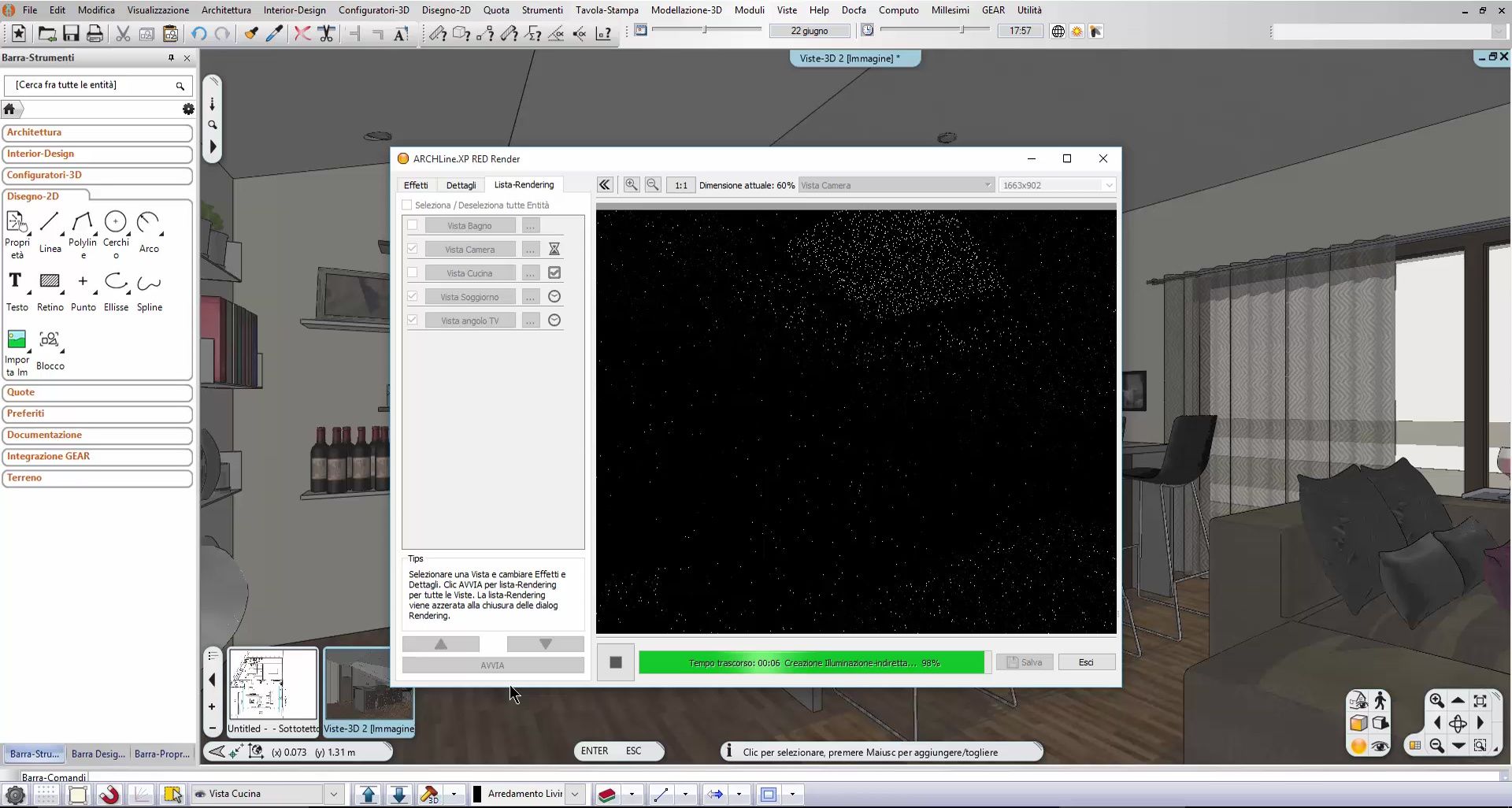Screen dimensions: 1512x808
Task: Select the Retino hatch tool
Action: (50, 291)
